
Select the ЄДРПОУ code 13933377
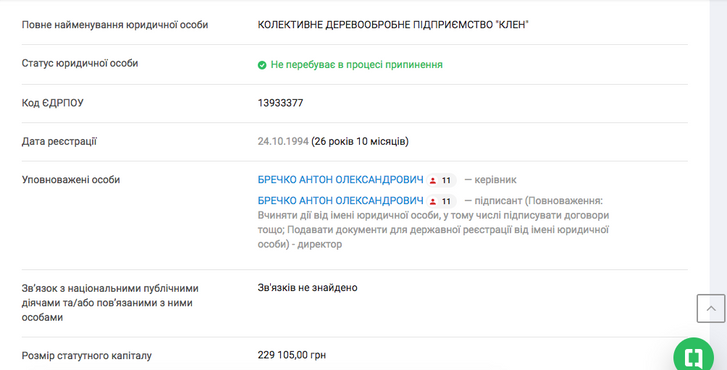point(281,103)
